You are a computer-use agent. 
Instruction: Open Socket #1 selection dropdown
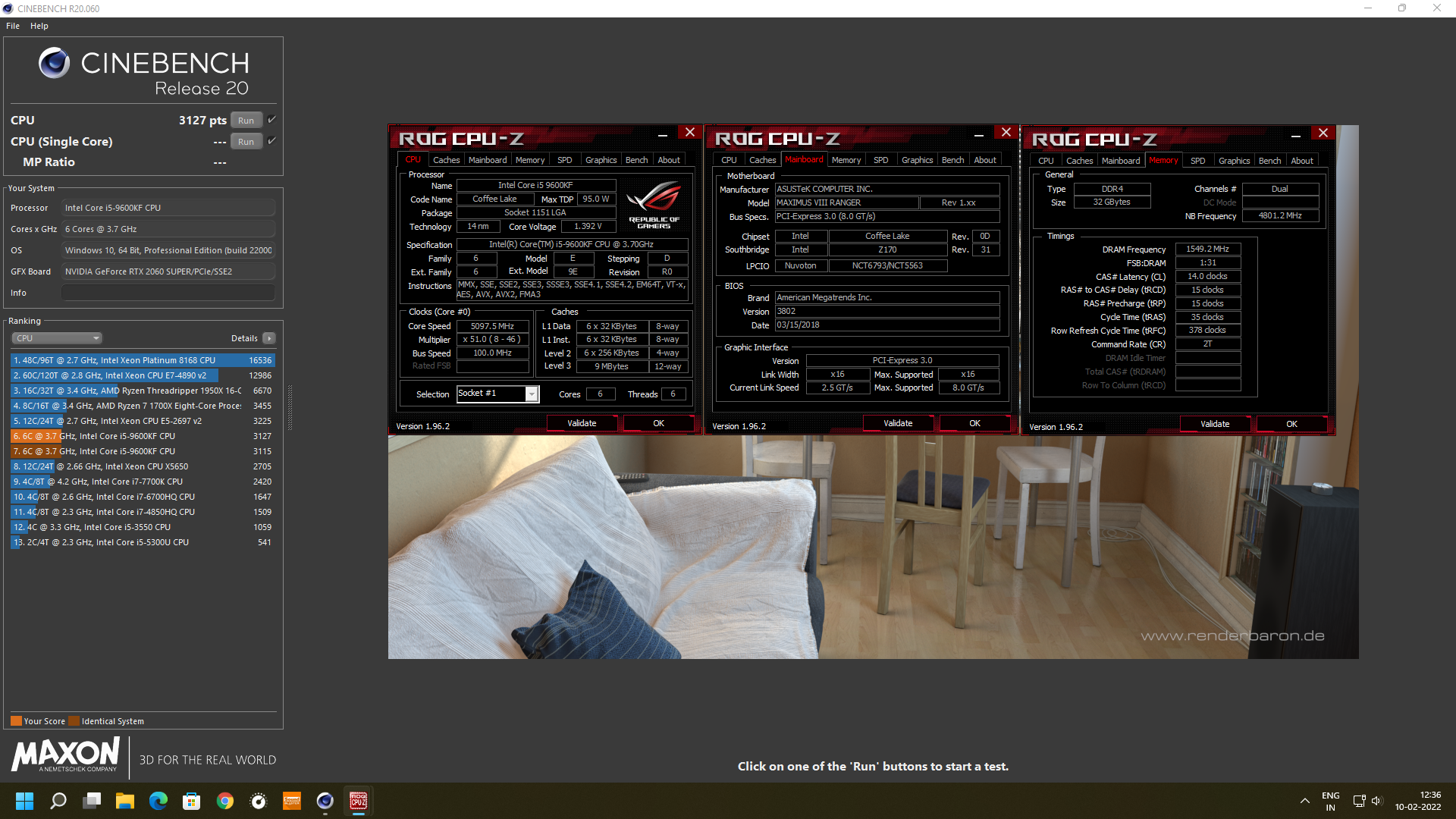point(532,394)
